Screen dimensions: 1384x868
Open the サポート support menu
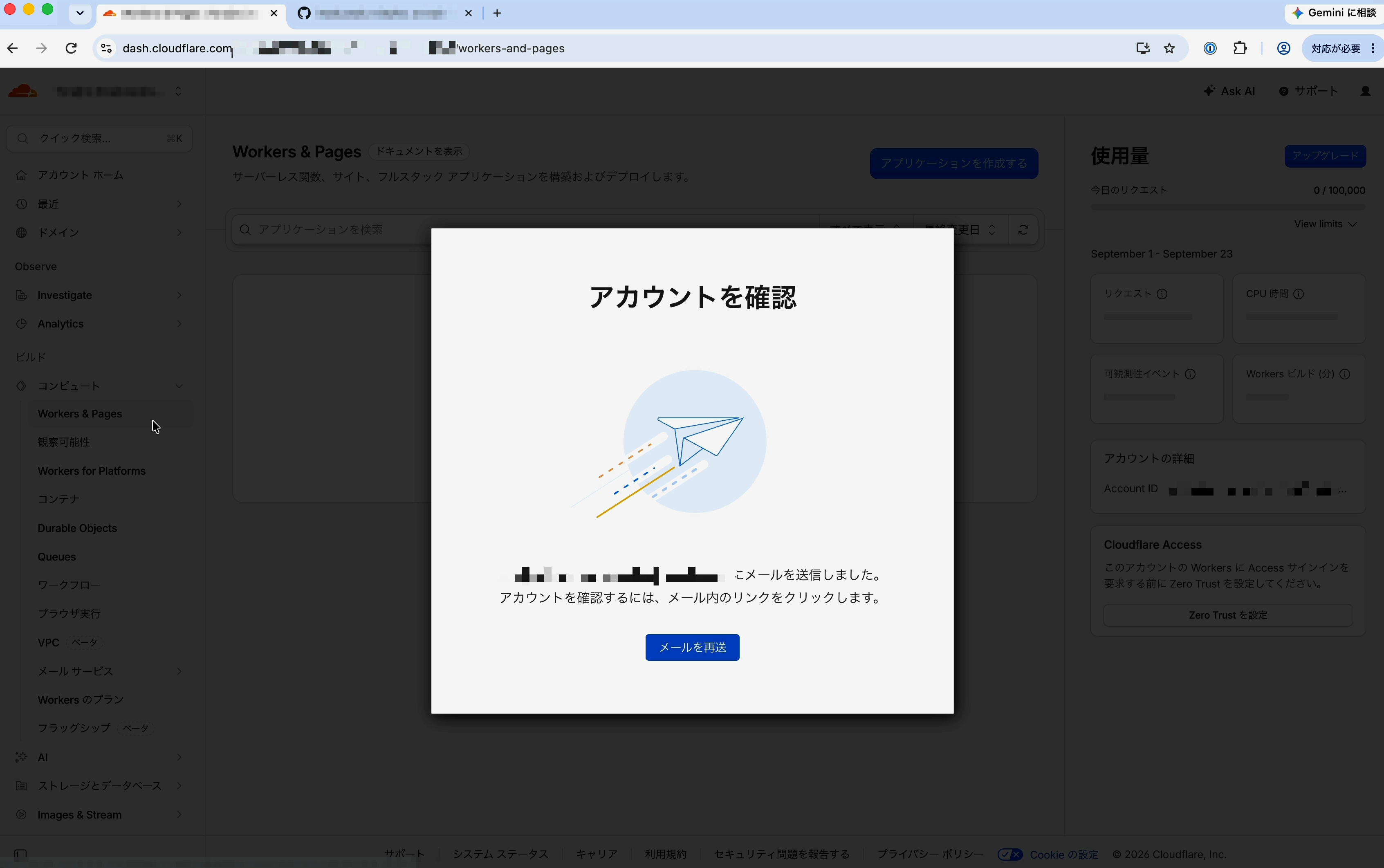pyautogui.click(x=1309, y=91)
